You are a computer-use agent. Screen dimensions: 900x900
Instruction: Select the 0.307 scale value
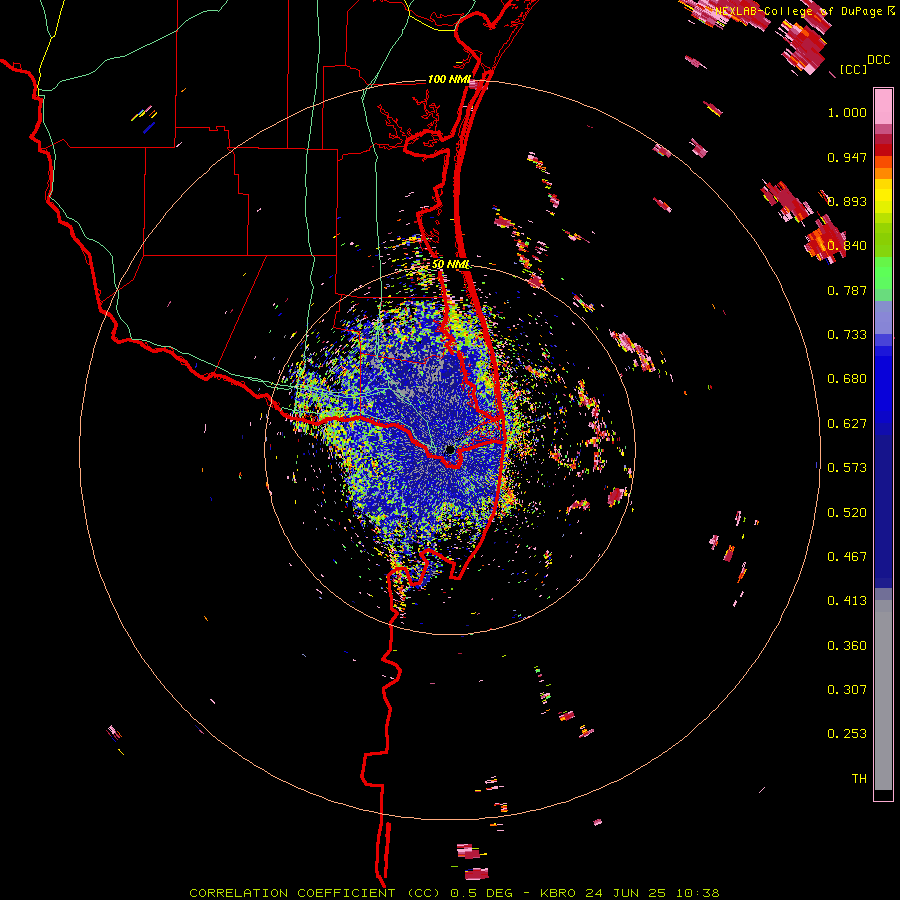[x=847, y=690]
